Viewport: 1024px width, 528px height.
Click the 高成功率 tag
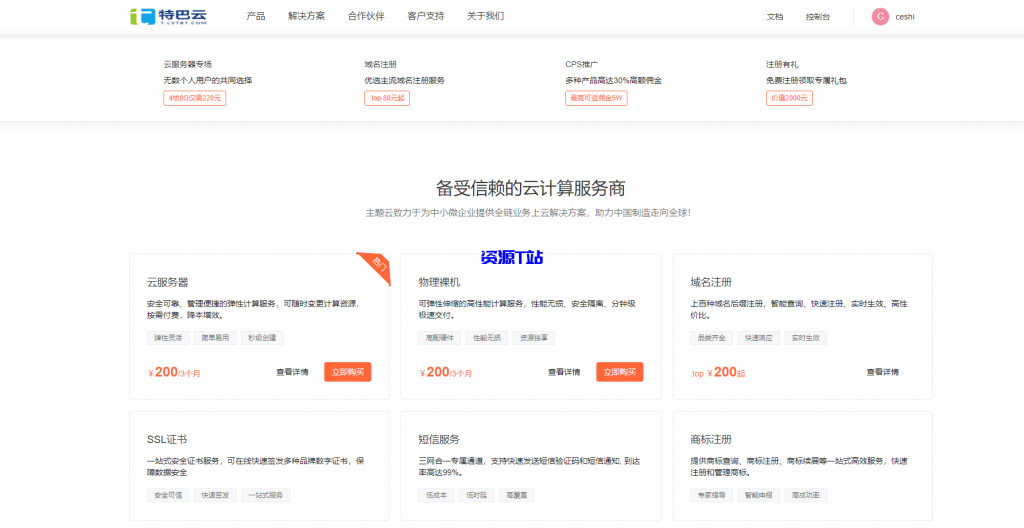[x=805, y=495]
